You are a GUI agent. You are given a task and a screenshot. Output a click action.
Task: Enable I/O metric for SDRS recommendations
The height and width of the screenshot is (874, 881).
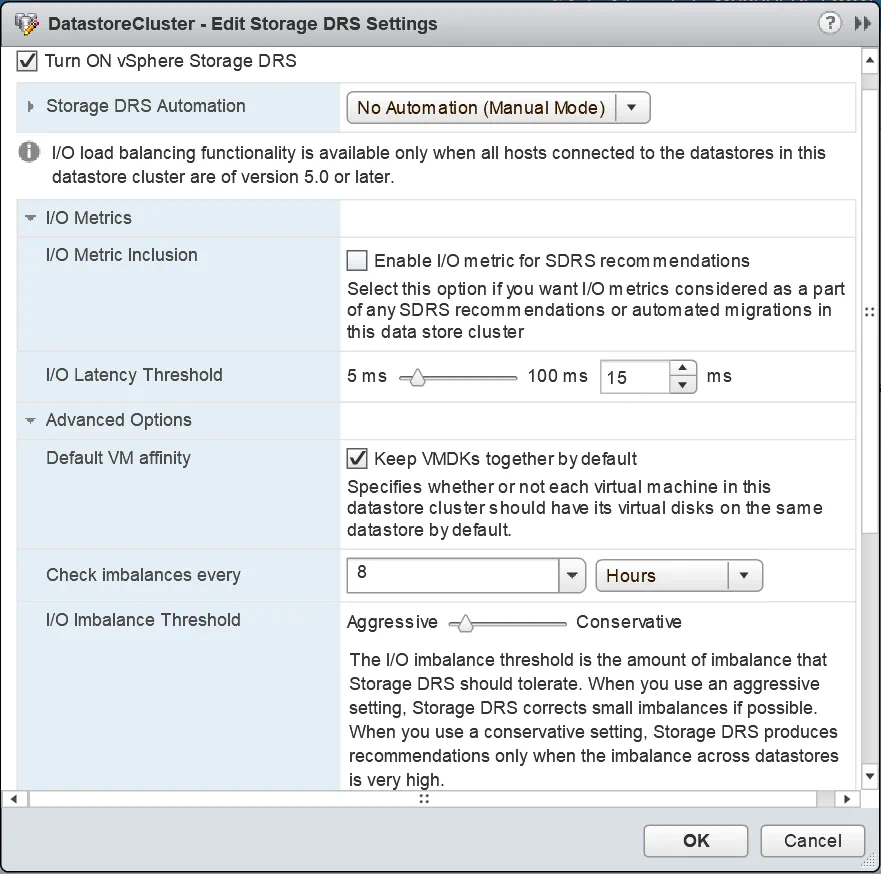(357, 261)
